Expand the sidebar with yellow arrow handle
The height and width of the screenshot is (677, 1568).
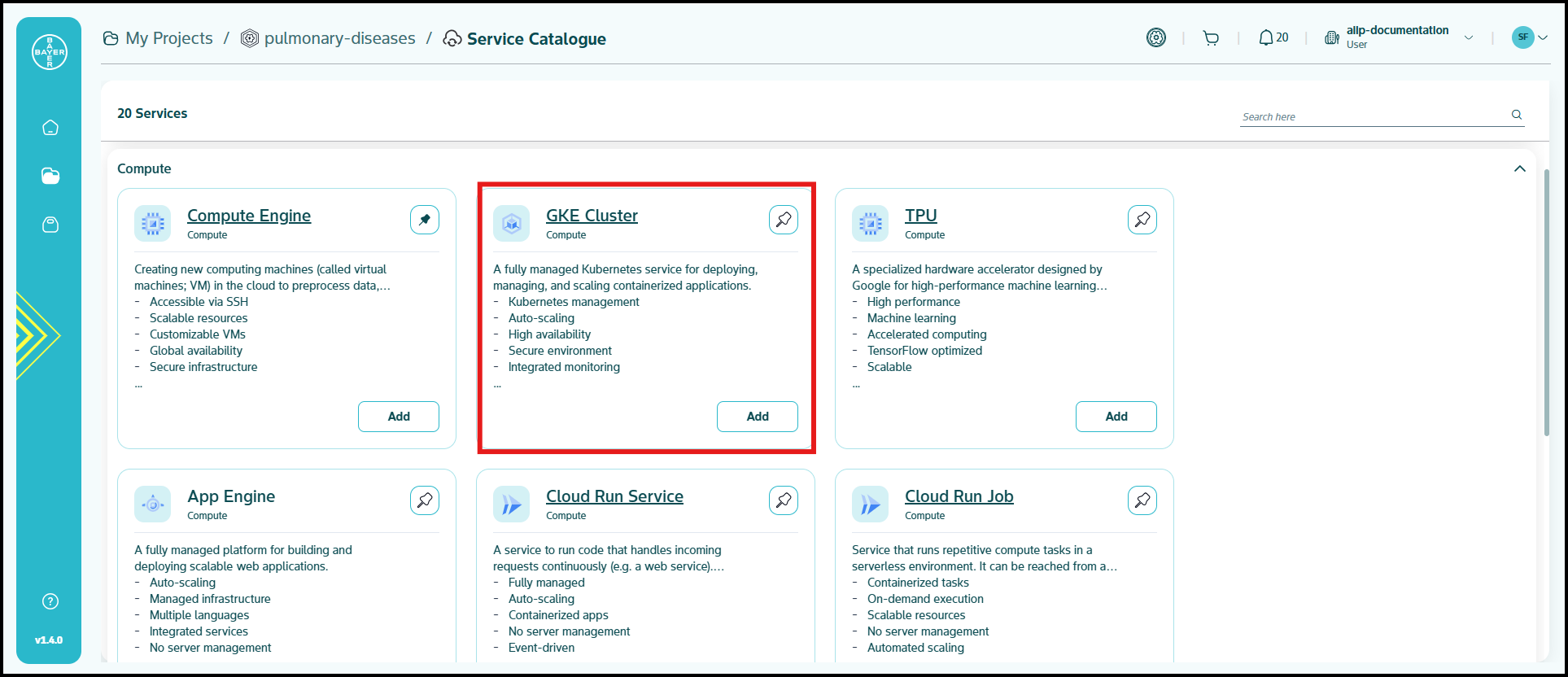point(37,335)
